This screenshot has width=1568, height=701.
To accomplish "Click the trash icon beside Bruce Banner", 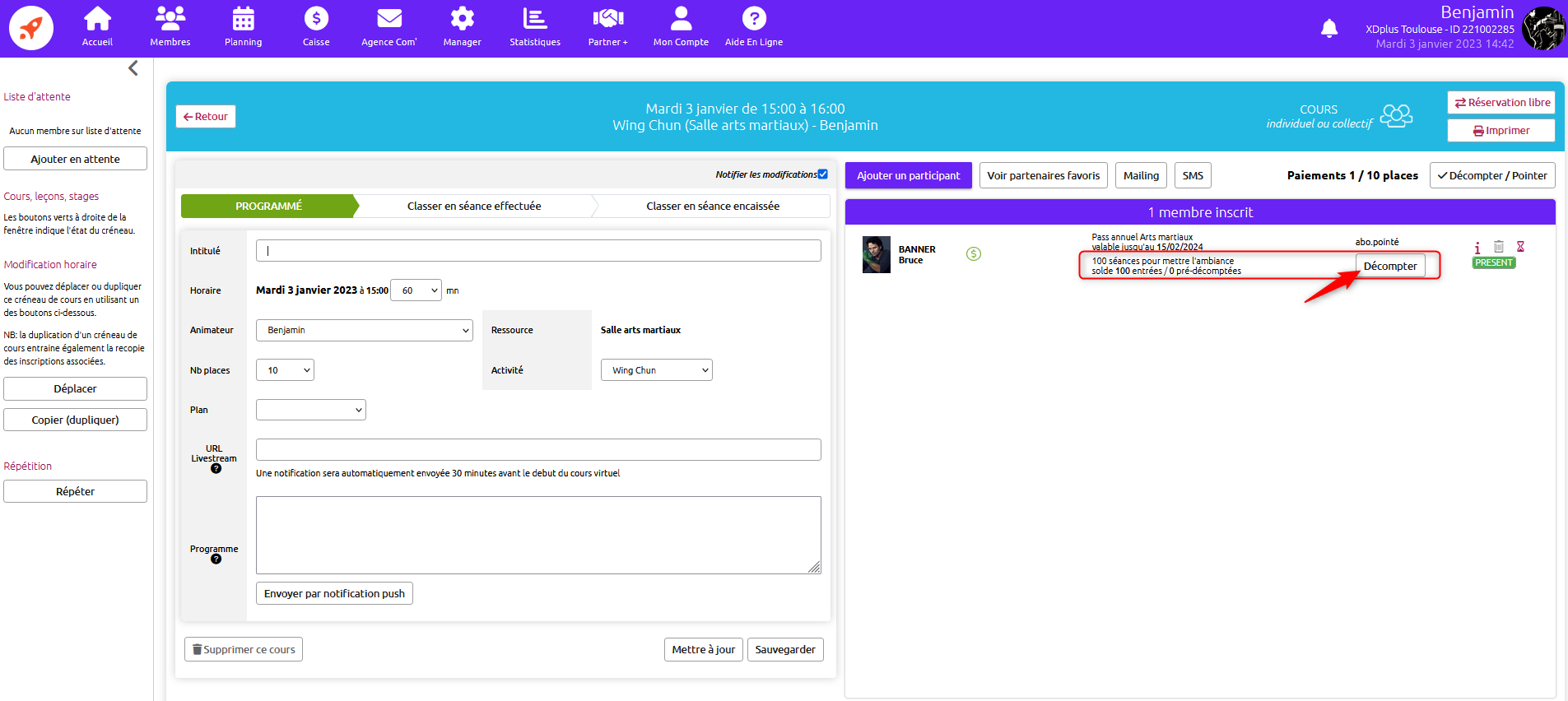I will 1499,247.
